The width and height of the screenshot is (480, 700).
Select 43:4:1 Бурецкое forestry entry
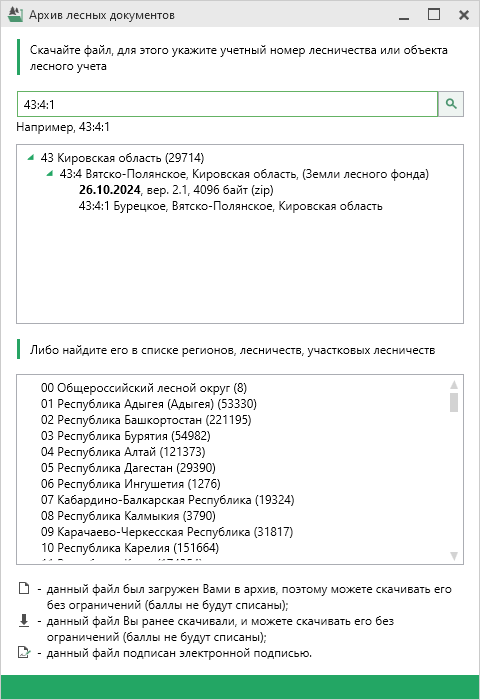pos(230,206)
